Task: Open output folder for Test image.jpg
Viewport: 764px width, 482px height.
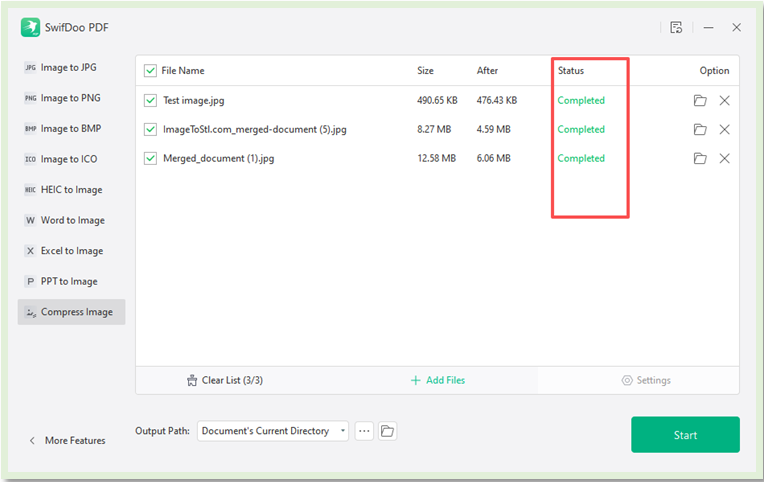Action: click(700, 101)
